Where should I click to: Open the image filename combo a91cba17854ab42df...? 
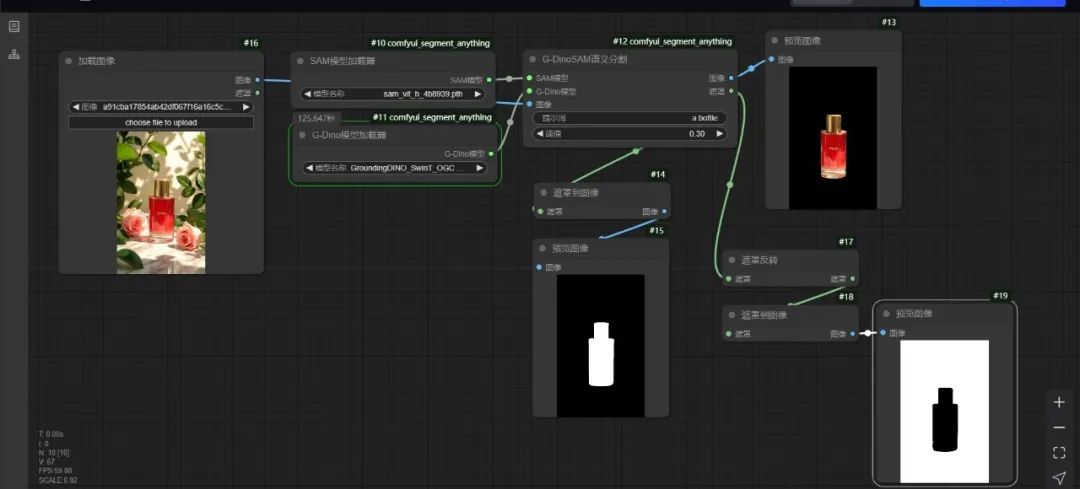pos(161,107)
